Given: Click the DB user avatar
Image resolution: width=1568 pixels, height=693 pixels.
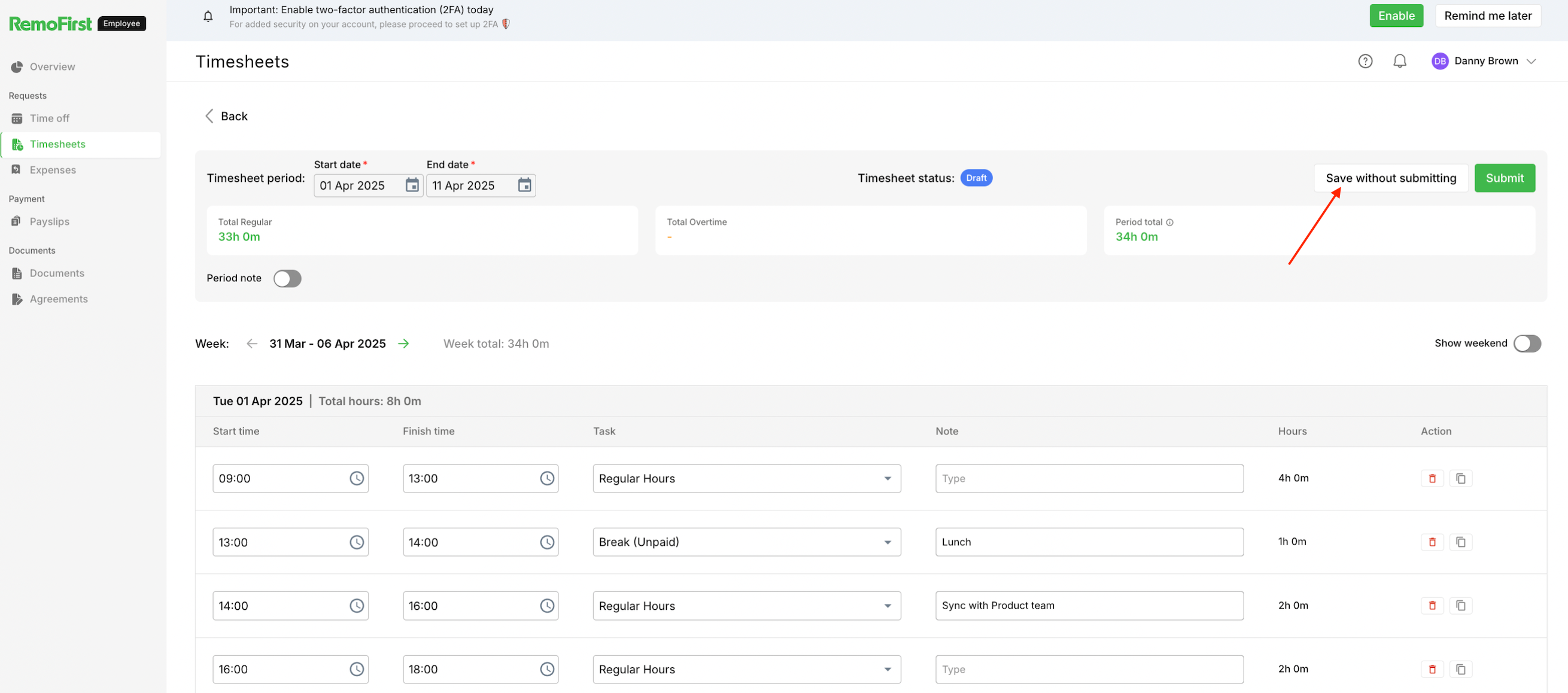Looking at the screenshot, I should pyautogui.click(x=1439, y=61).
